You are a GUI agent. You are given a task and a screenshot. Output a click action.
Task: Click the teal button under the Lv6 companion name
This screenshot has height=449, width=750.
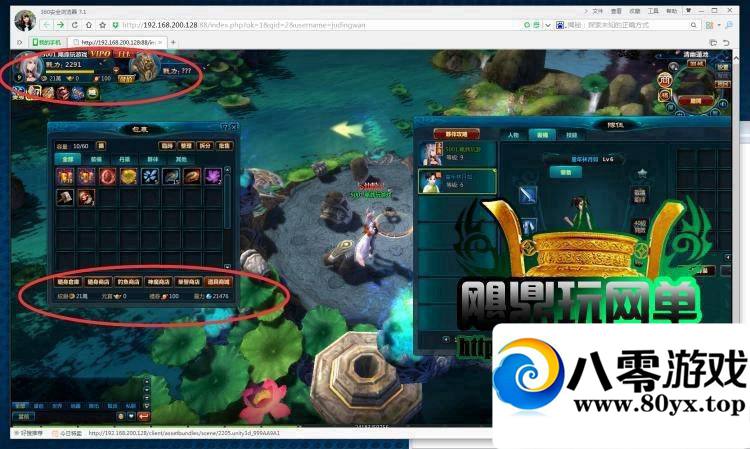coord(565,172)
